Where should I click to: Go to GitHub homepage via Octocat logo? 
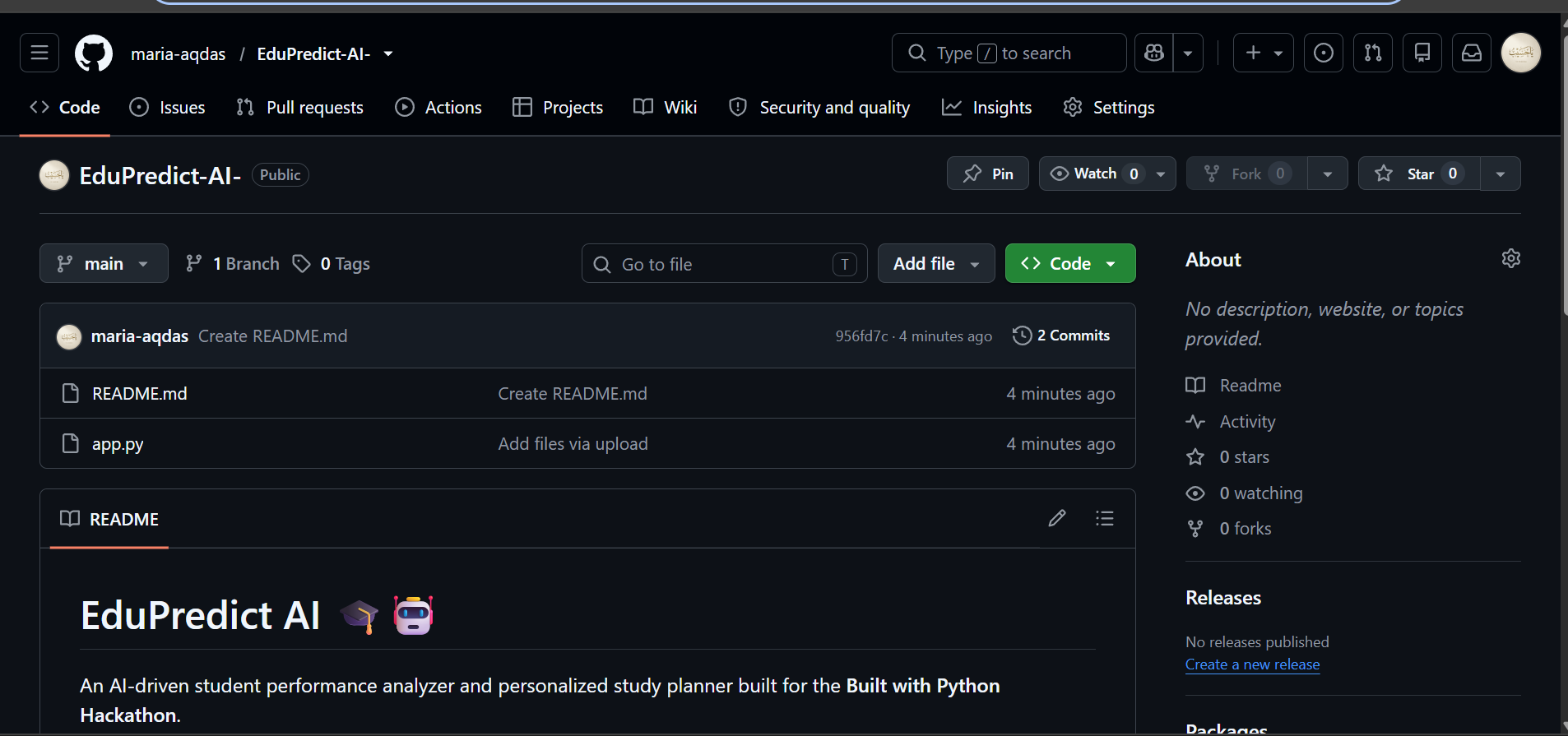click(x=94, y=53)
